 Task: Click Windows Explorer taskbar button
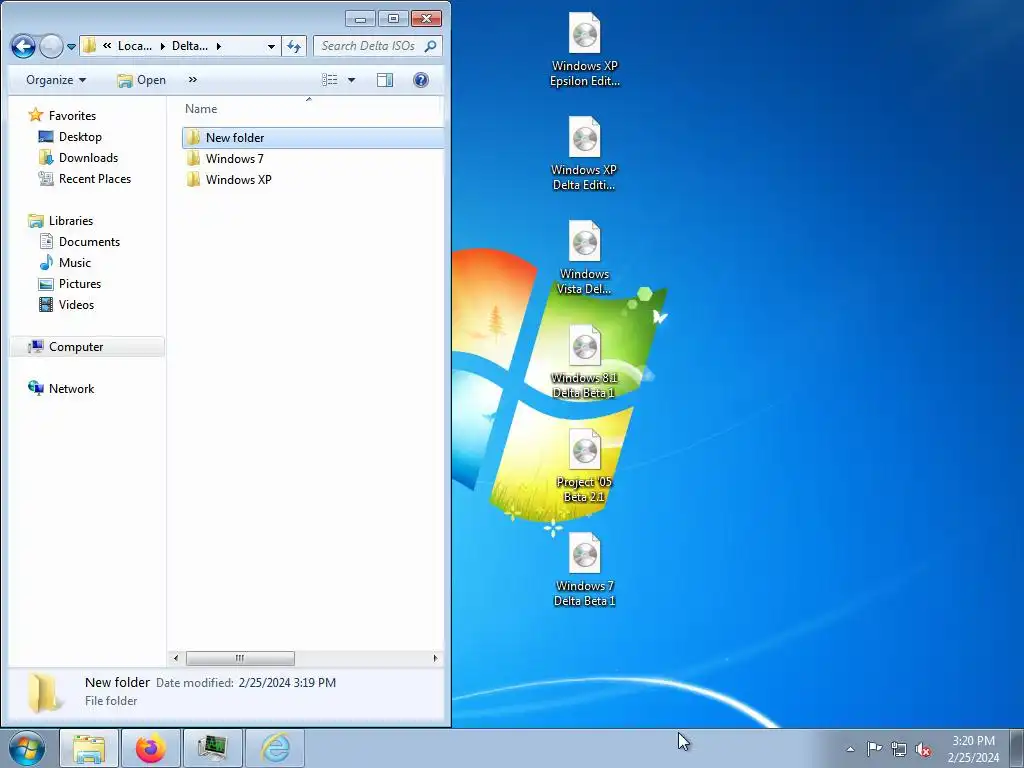click(x=89, y=748)
